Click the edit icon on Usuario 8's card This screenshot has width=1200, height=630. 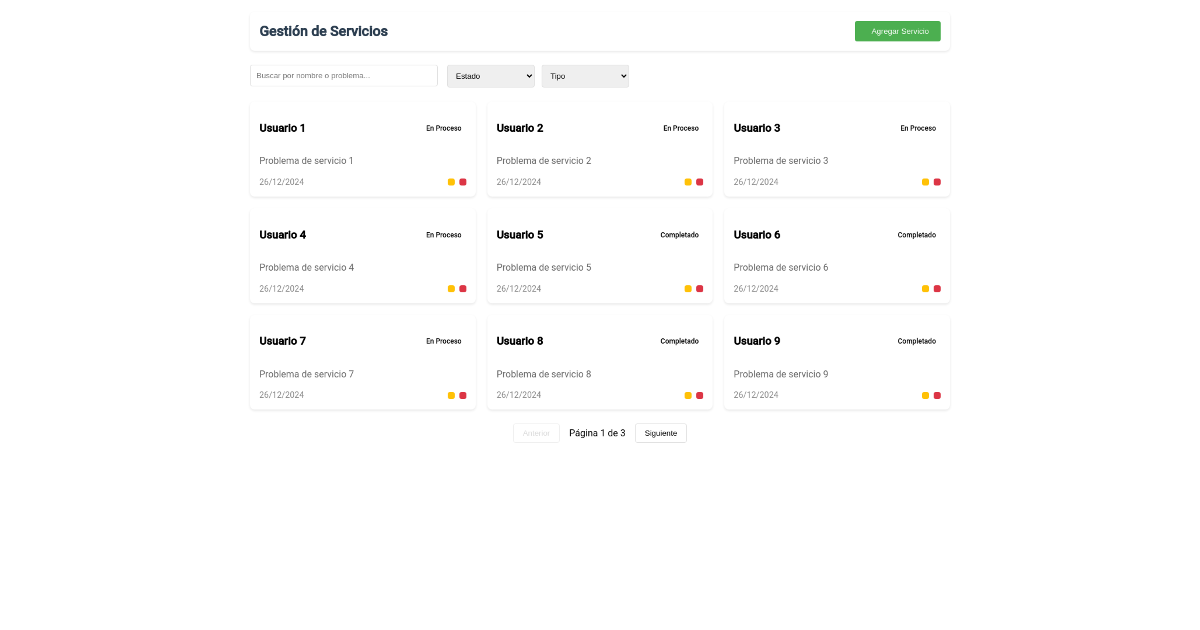coord(687,395)
